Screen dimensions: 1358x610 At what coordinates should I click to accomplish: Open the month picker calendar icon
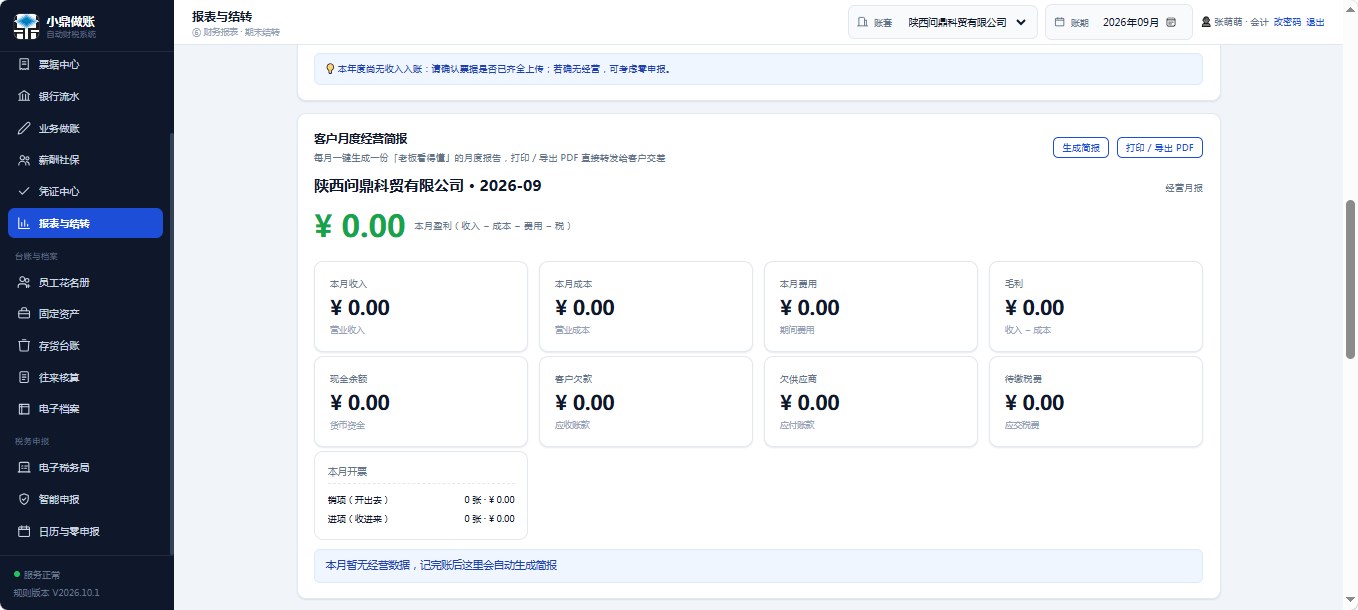pos(1171,22)
